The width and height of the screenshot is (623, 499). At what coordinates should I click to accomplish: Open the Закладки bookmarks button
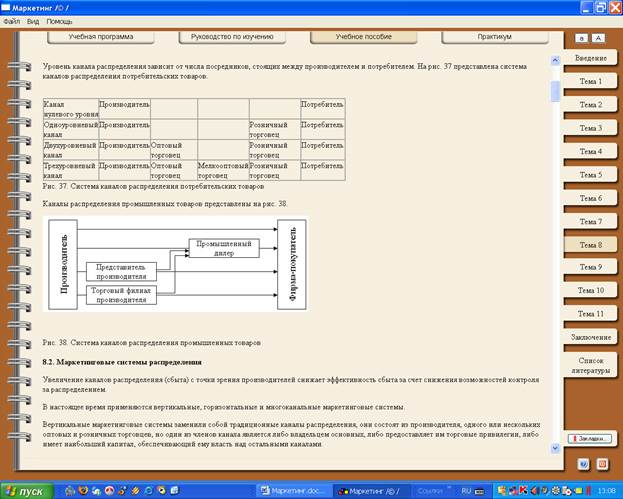pos(590,439)
